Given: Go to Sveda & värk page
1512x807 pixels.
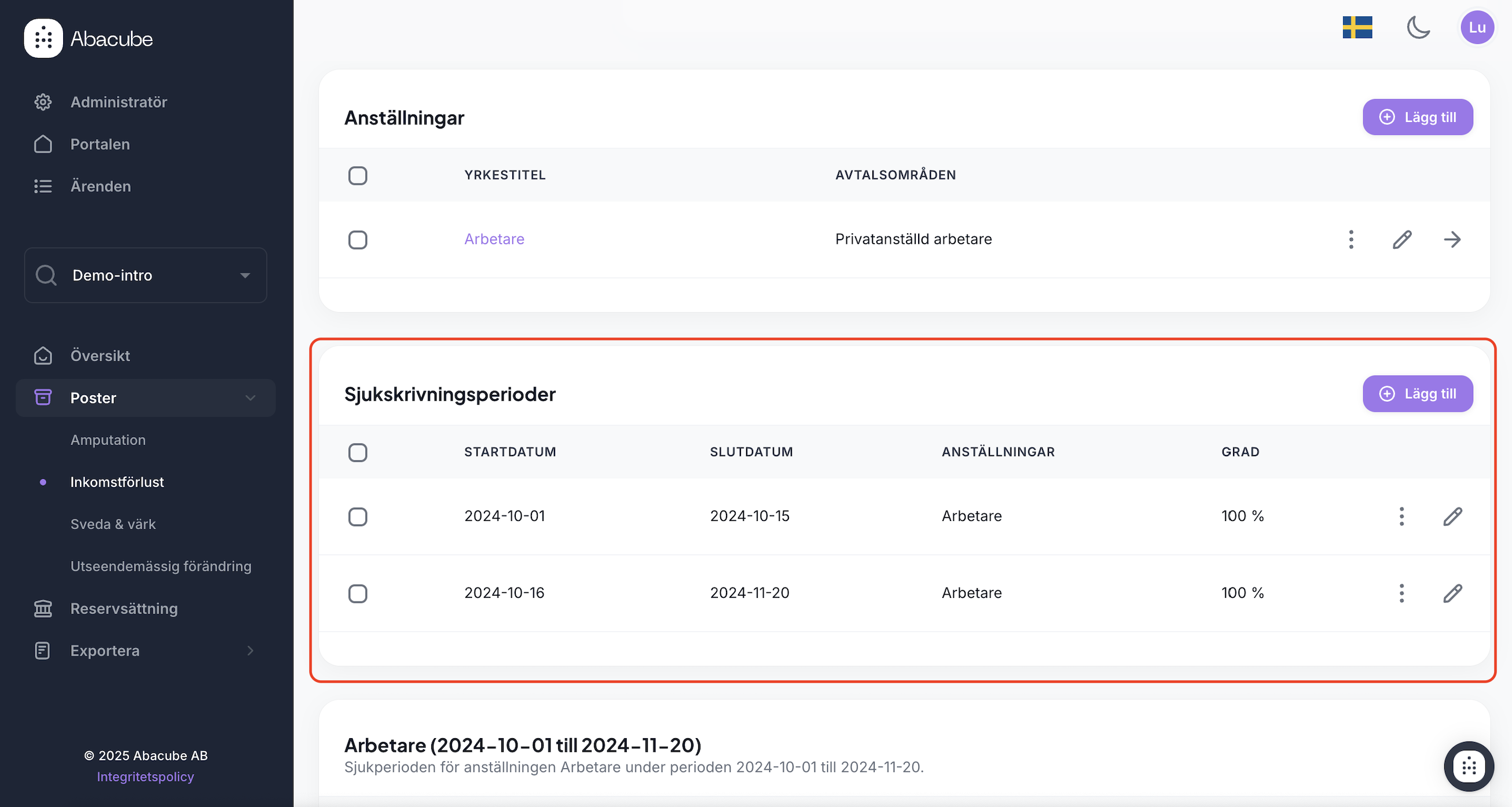Looking at the screenshot, I should 113,524.
